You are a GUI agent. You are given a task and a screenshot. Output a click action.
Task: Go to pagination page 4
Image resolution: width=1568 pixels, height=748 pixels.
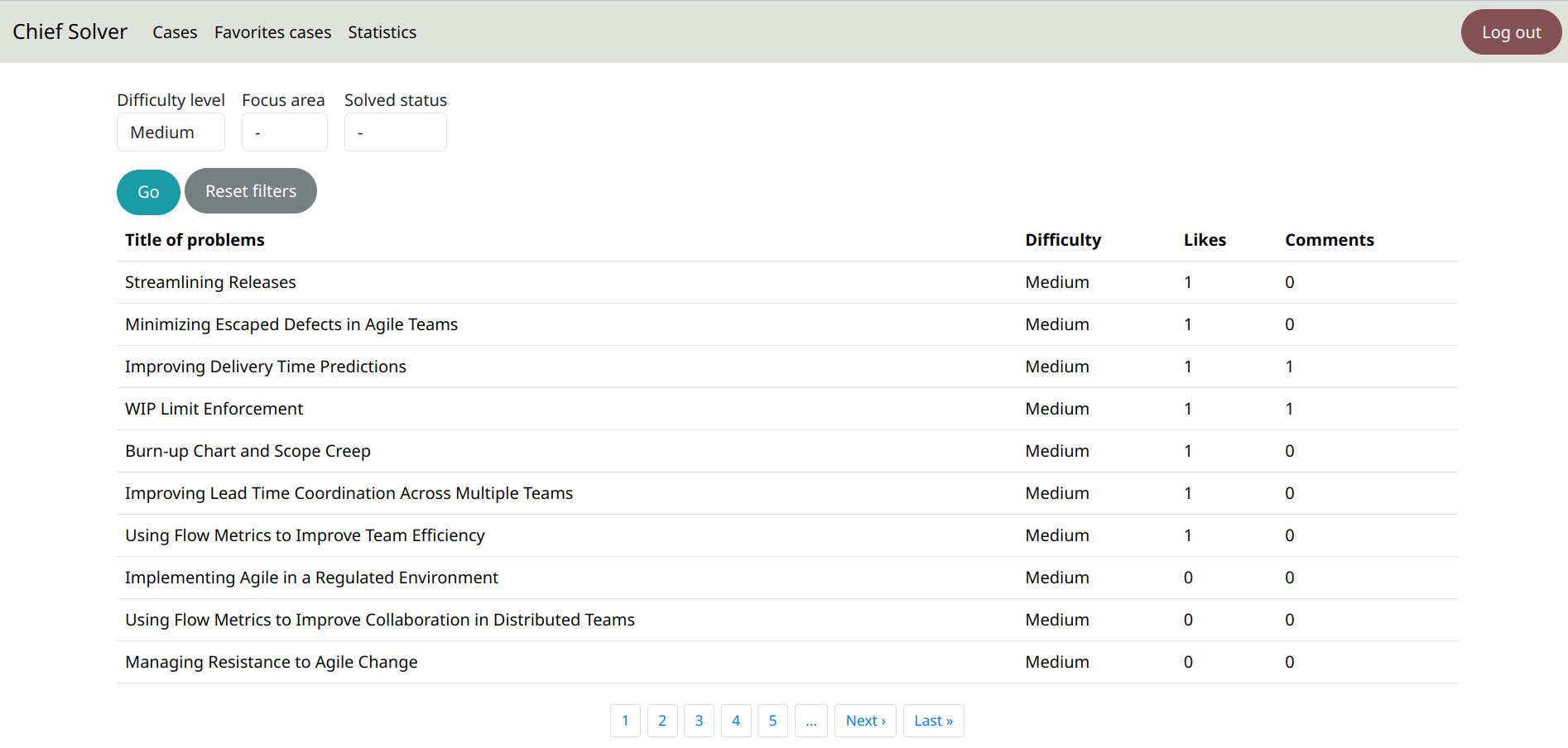click(736, 721)
